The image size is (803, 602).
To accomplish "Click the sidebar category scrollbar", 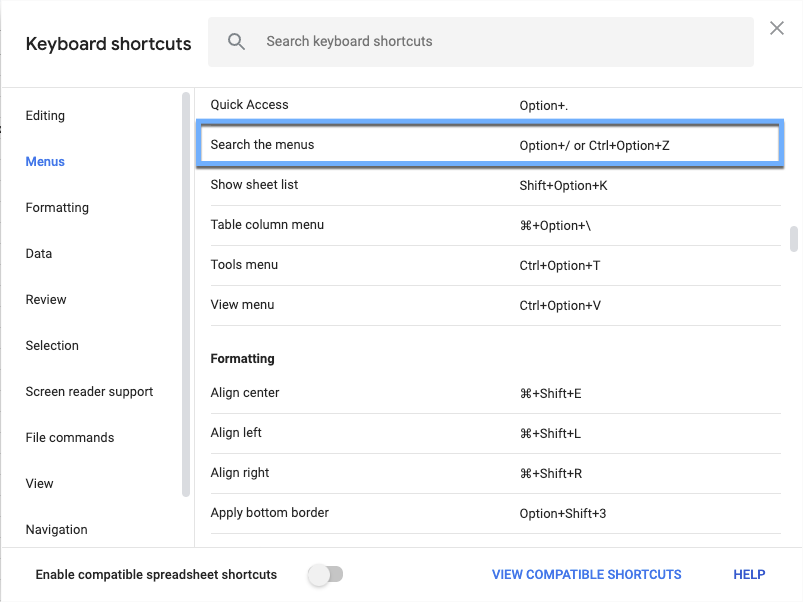I will (x=186, y=294).
